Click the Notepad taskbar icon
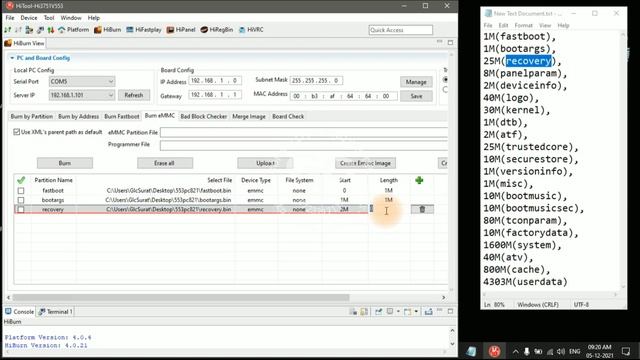This screenshot has width=640, height=360. tap(471, 351)
